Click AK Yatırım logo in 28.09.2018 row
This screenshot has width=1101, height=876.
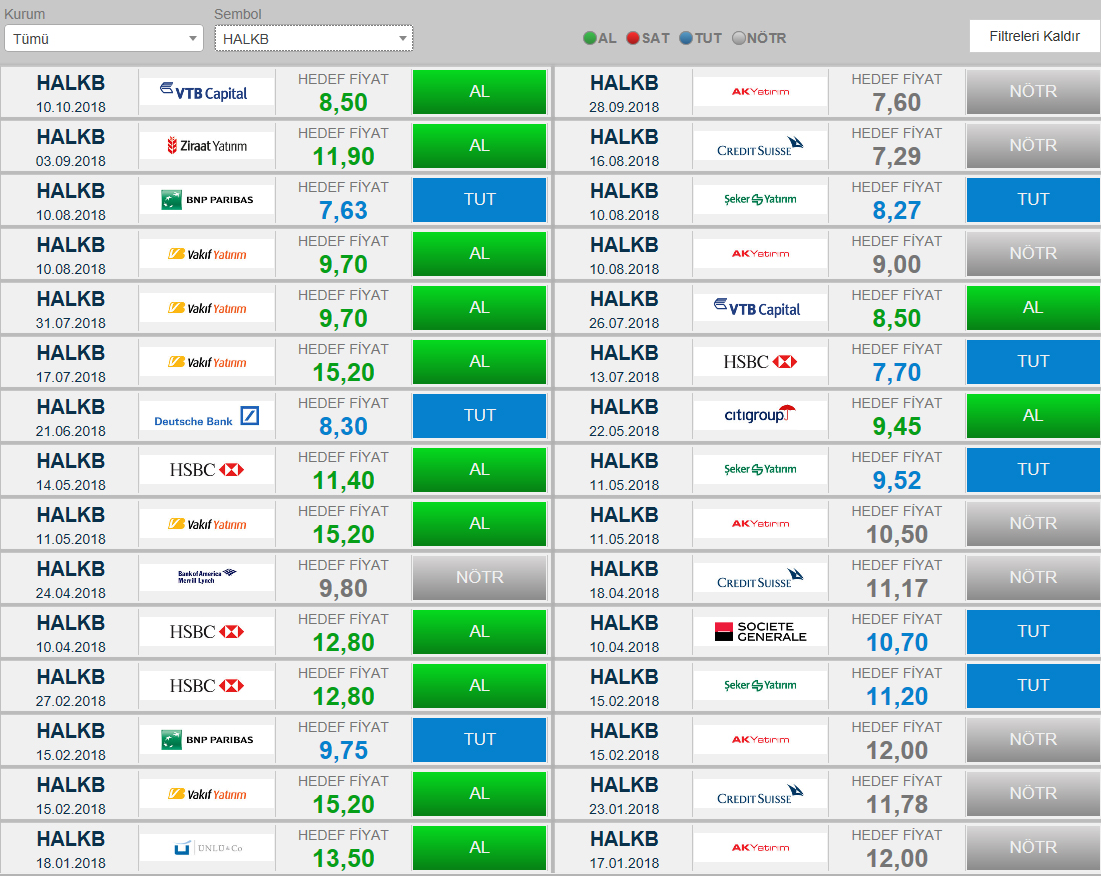point(760,92)
